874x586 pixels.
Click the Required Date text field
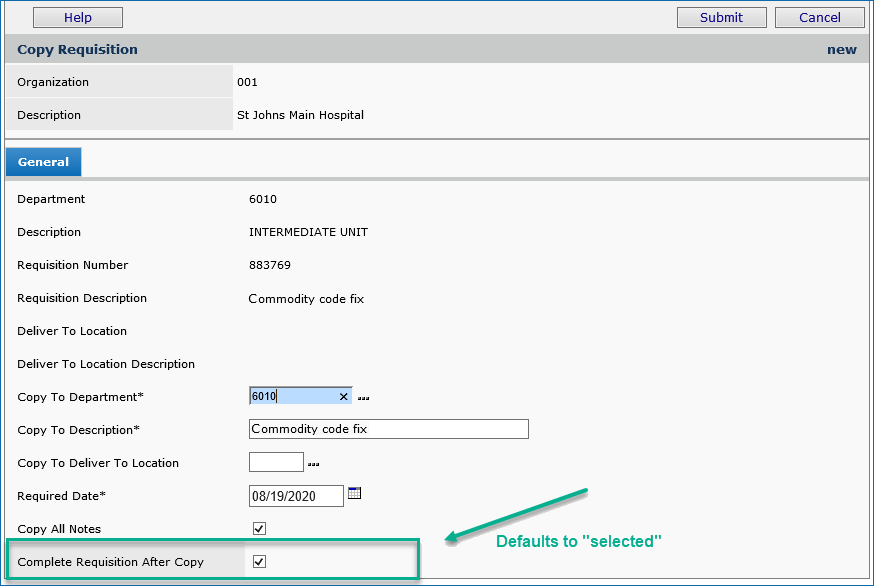point(295,495)
